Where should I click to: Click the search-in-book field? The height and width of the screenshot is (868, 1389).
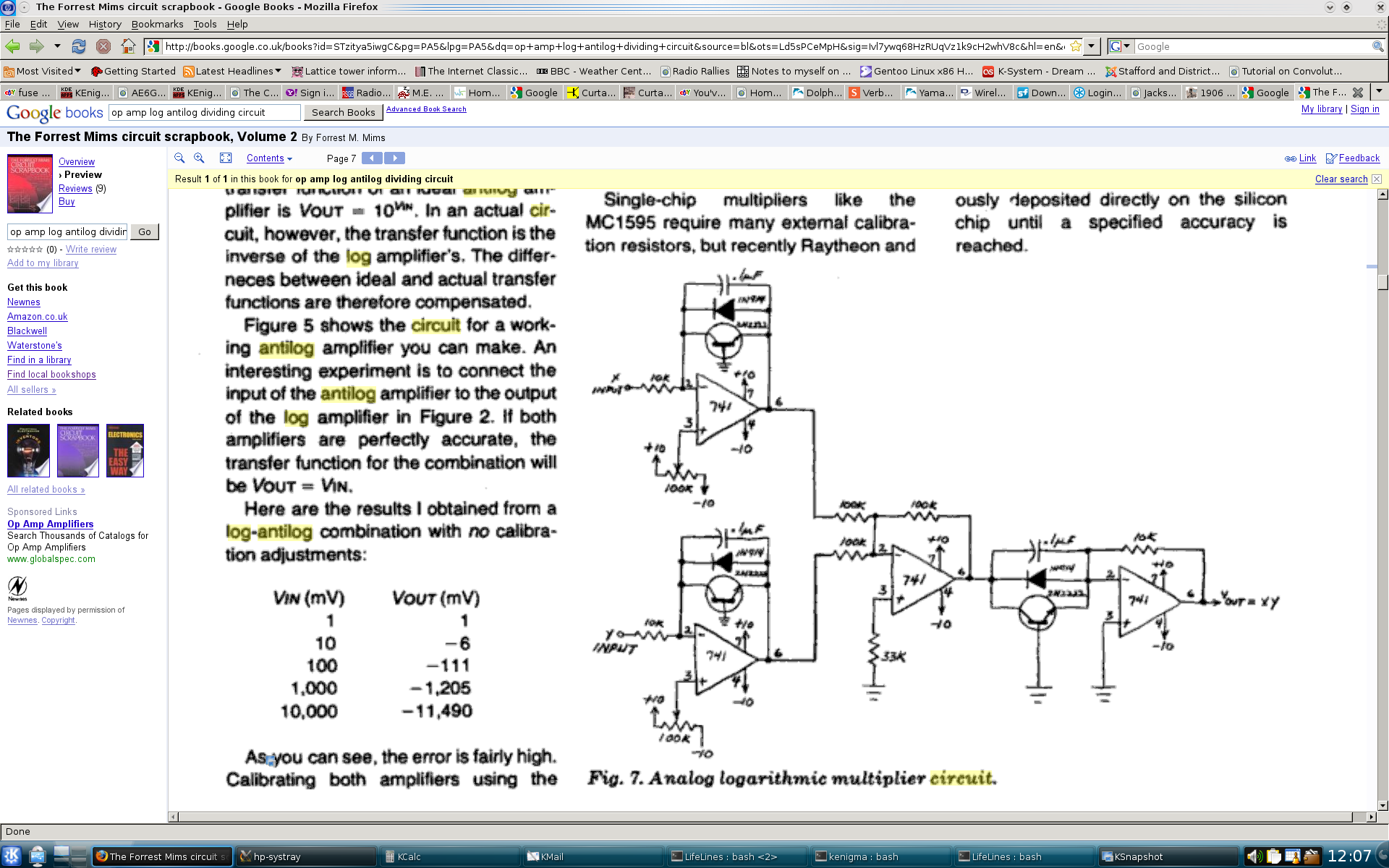point(67,231)
